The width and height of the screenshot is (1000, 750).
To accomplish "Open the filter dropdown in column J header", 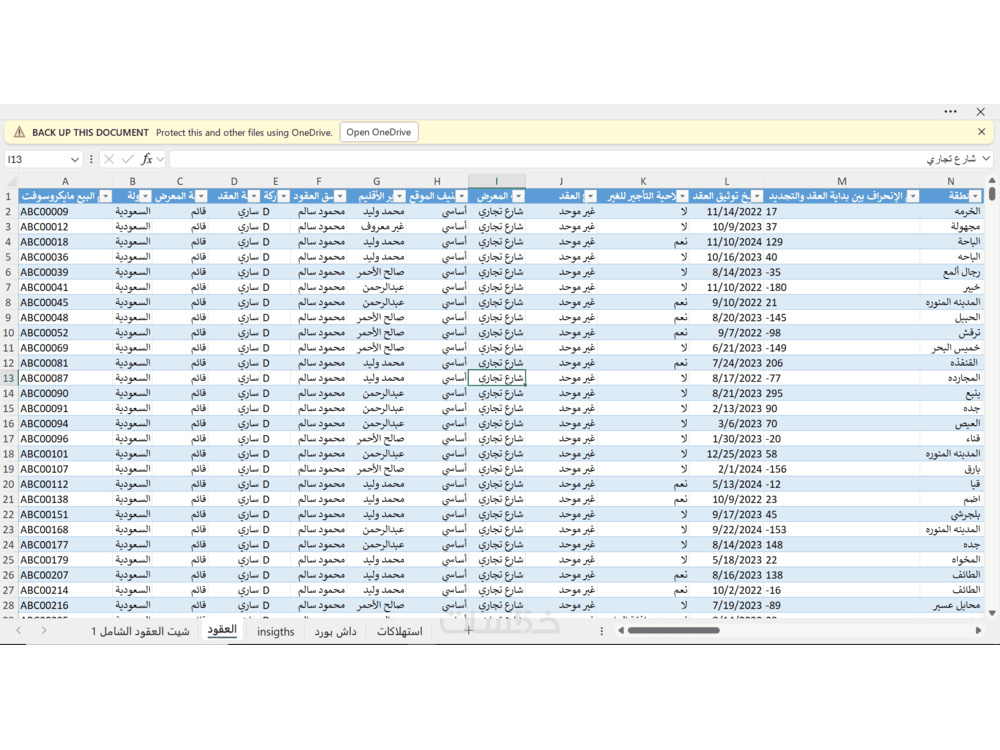I will [x=591, y=196].
